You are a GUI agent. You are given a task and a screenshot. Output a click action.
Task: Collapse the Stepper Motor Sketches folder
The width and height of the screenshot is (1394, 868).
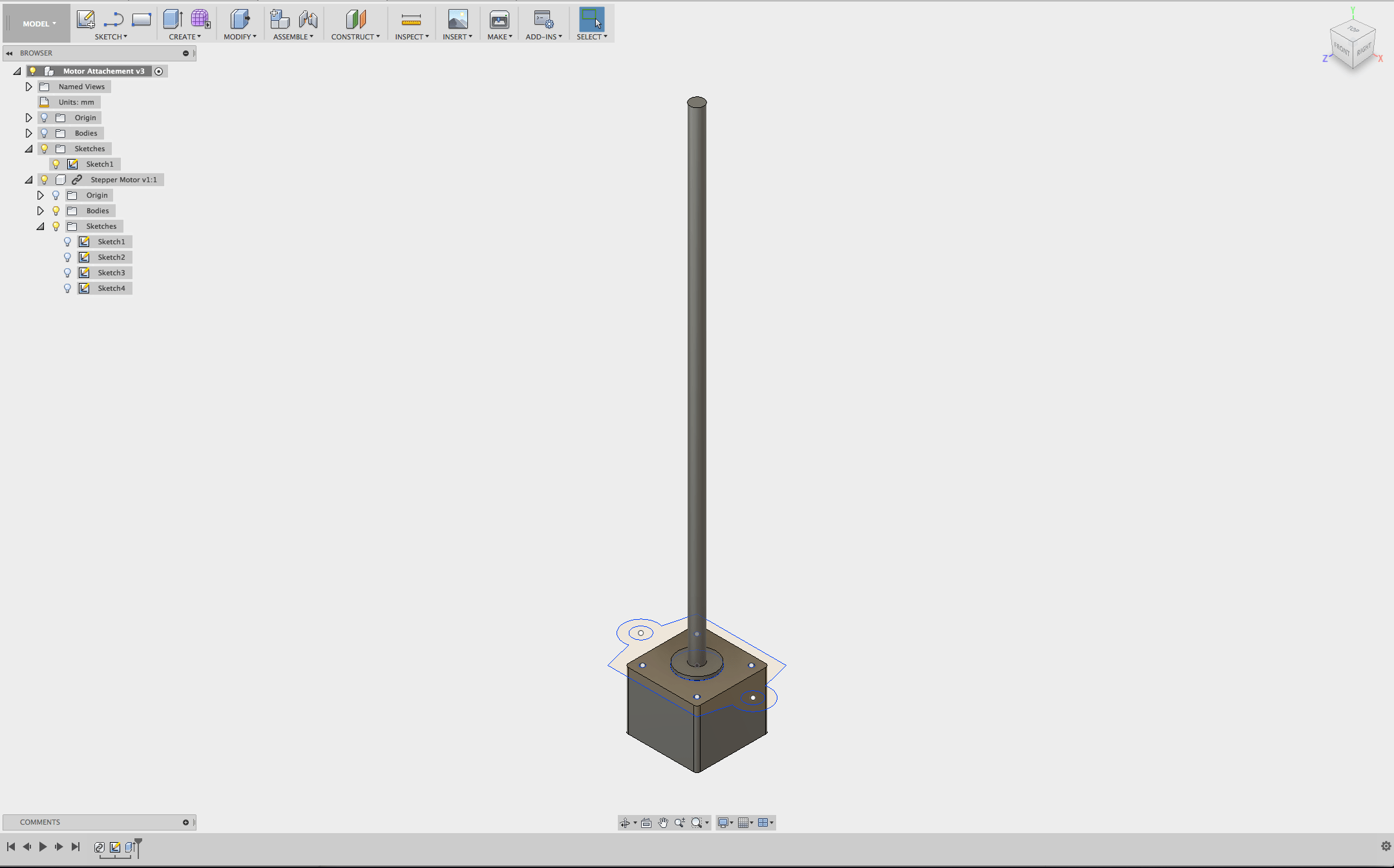[x=40, y=226]
